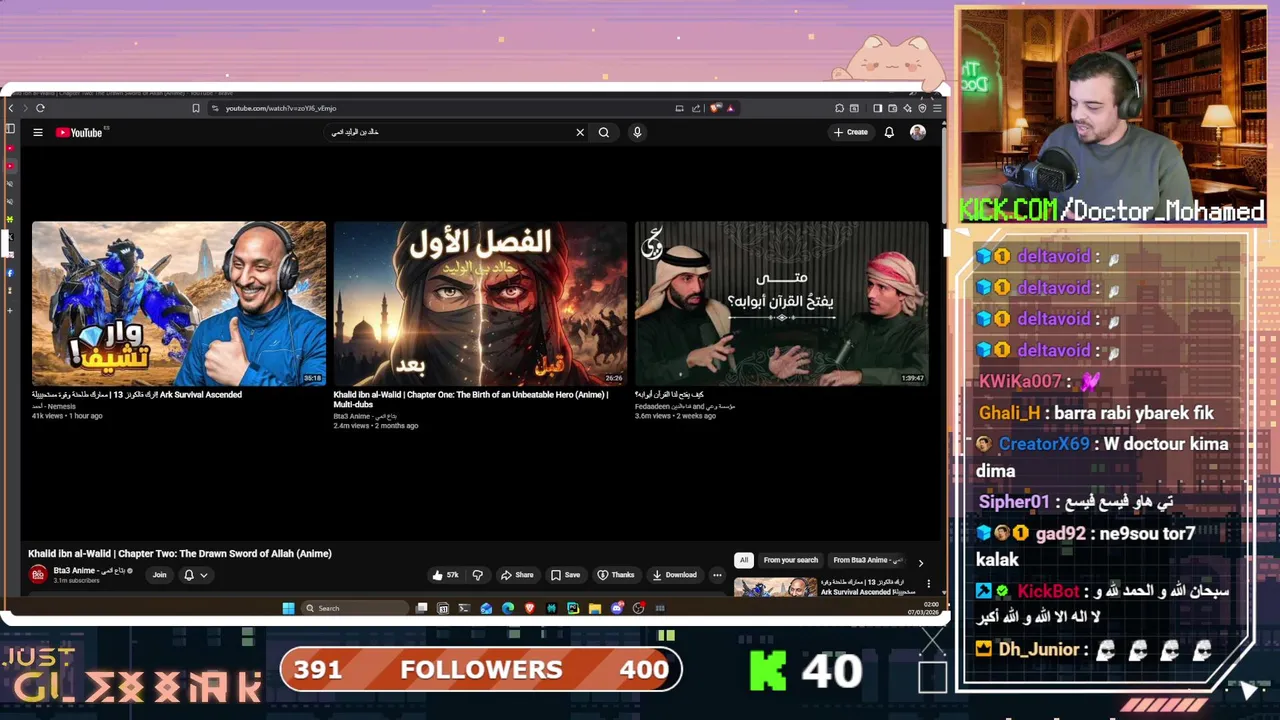Click the video title Chapter Two text
1280x720 pixels.
click(x=179, y=553)
